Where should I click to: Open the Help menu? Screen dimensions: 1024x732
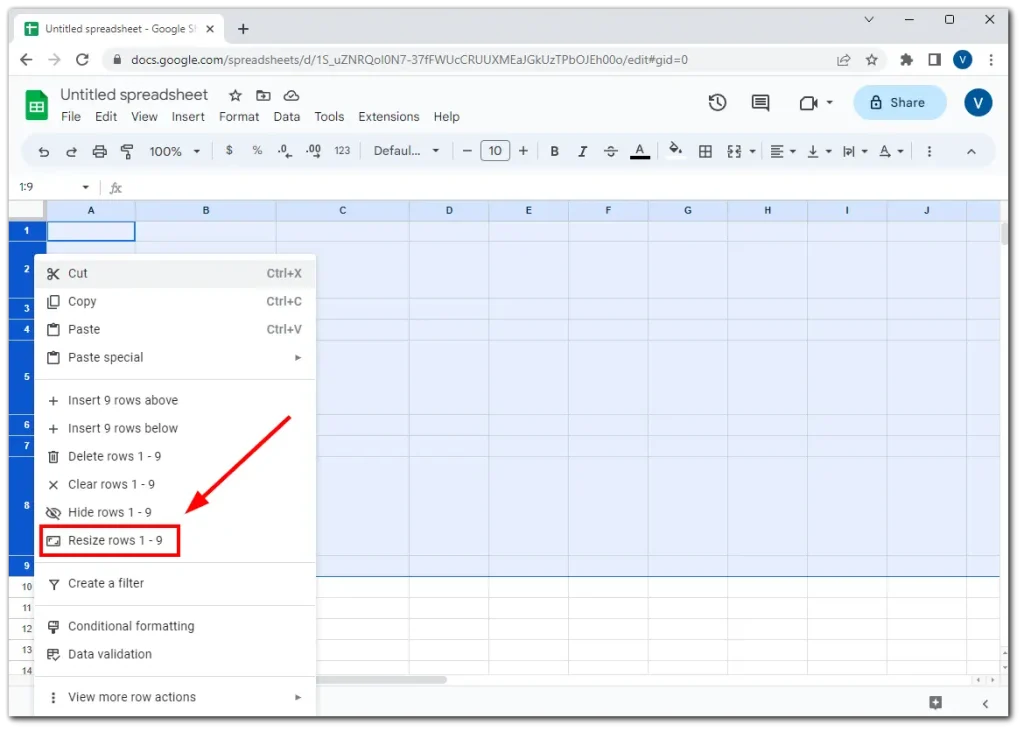pyautogui.click(x=447, y=117)
